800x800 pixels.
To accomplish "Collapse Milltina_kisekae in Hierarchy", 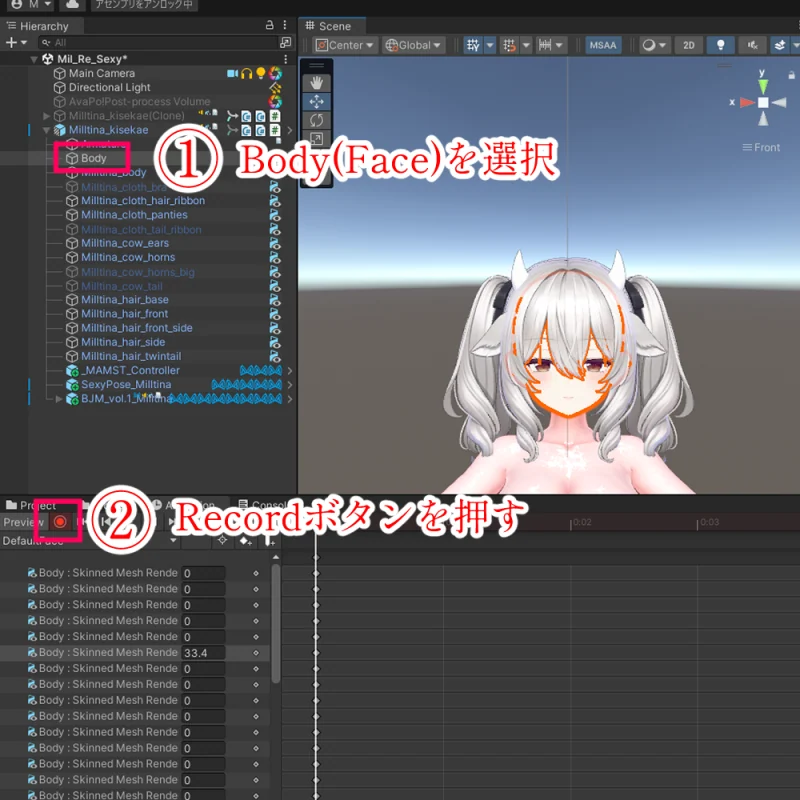I will (46, 130).
